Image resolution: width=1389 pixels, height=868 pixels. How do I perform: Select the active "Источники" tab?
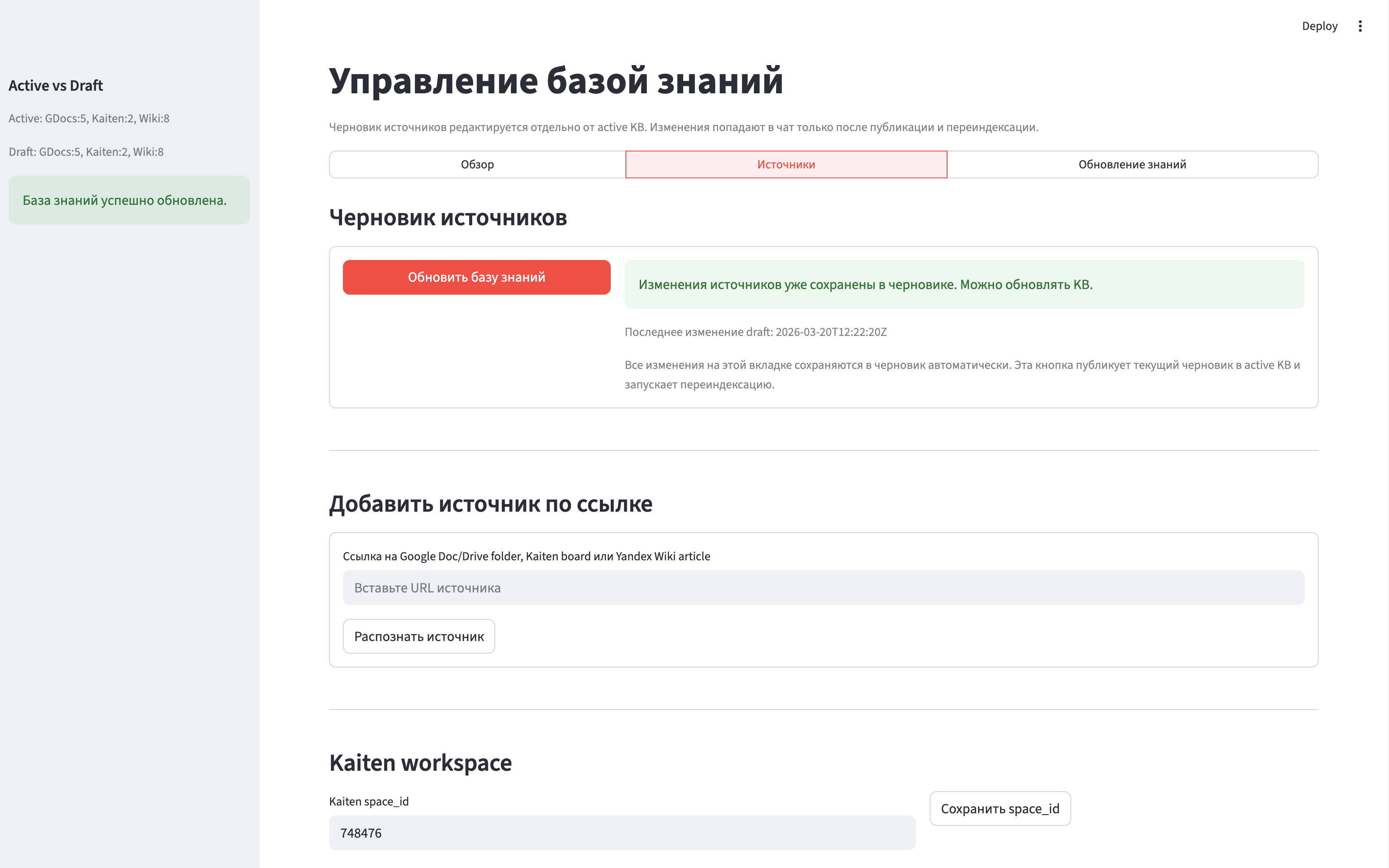pos(786,164)
